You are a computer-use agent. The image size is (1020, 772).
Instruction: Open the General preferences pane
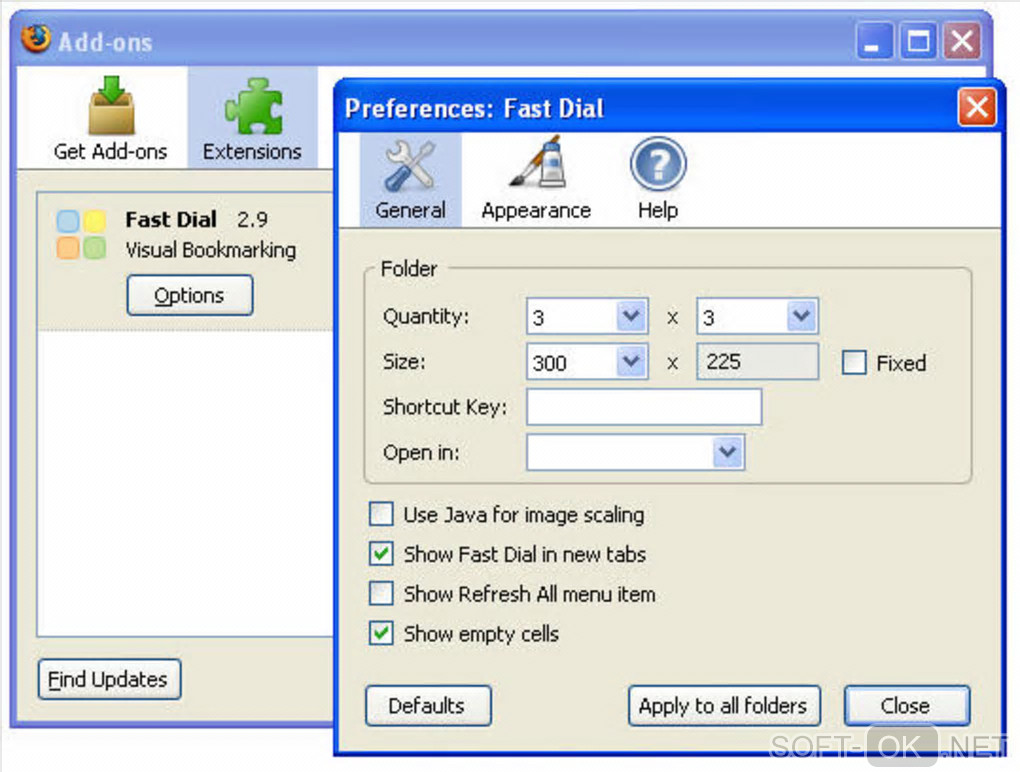click(x=410, y=180)
